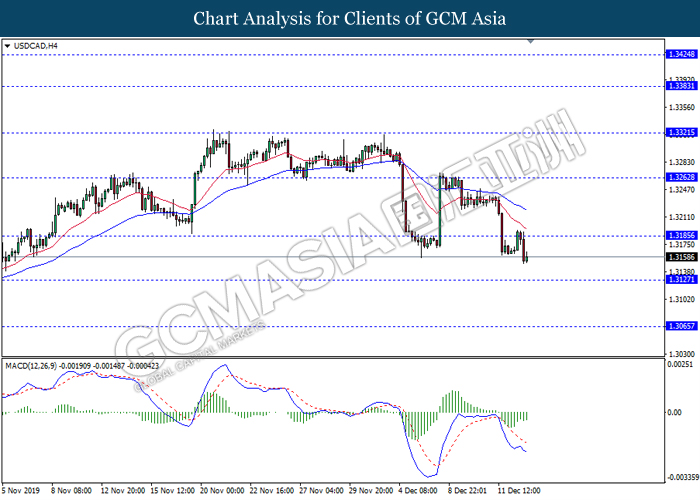Click the Chart Analysis for Clients header title

[350, 19]
